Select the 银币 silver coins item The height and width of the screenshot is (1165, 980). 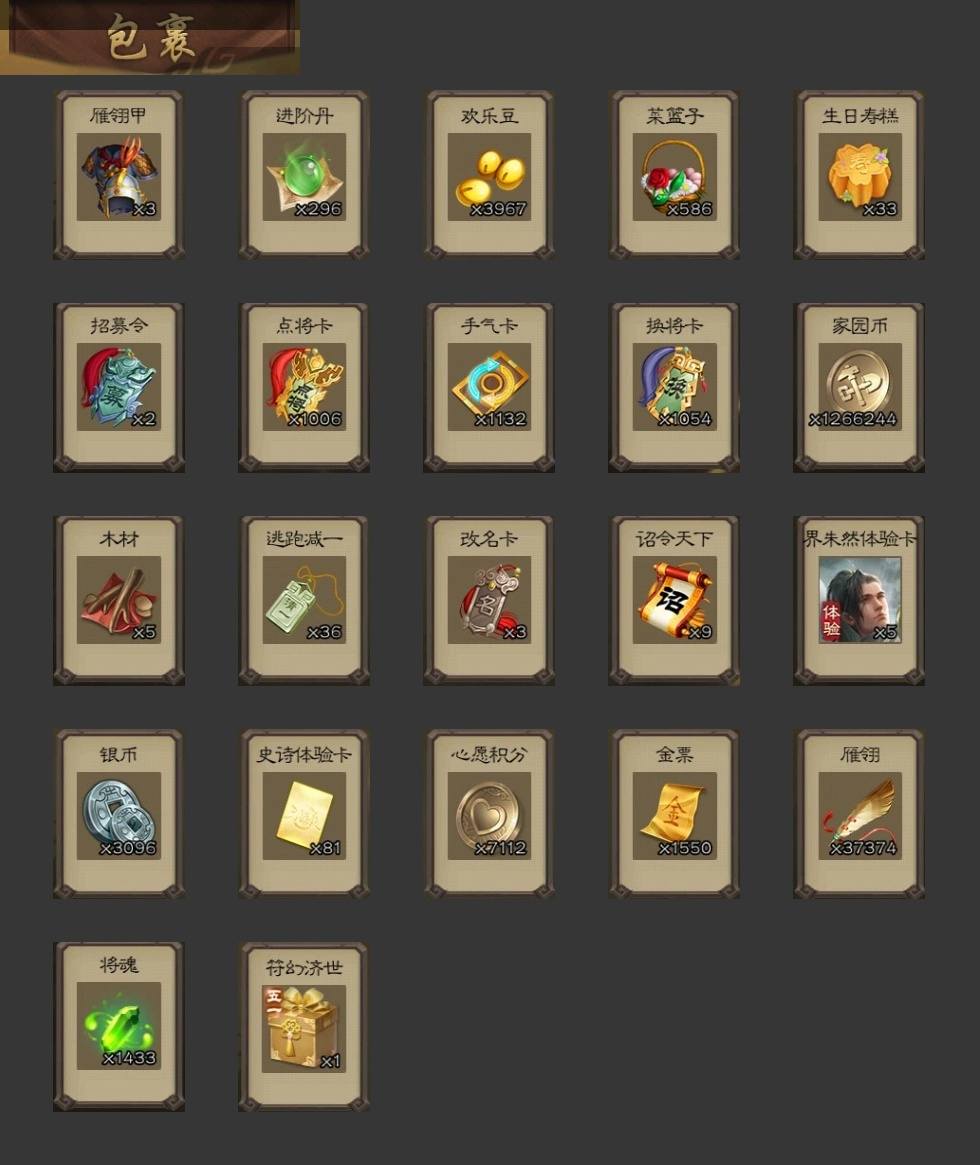(119, 816)
